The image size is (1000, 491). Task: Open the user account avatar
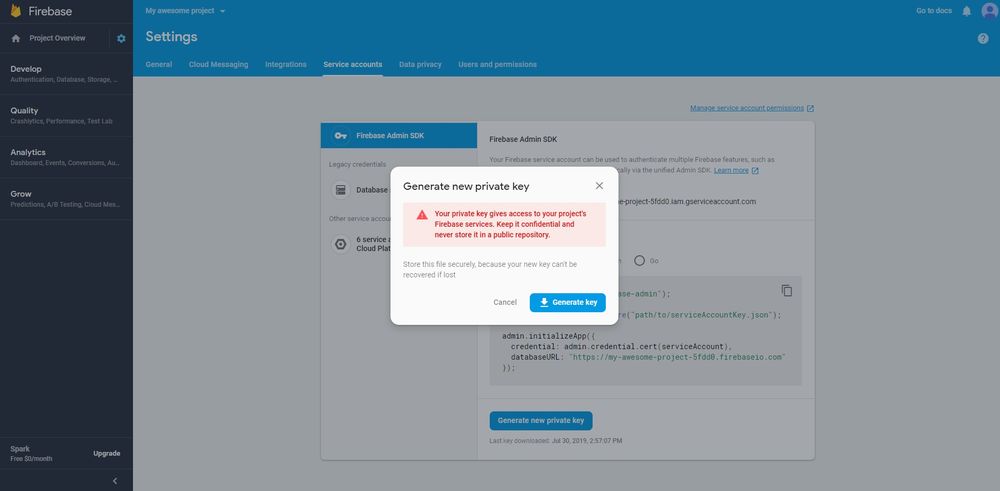[990, 11]
